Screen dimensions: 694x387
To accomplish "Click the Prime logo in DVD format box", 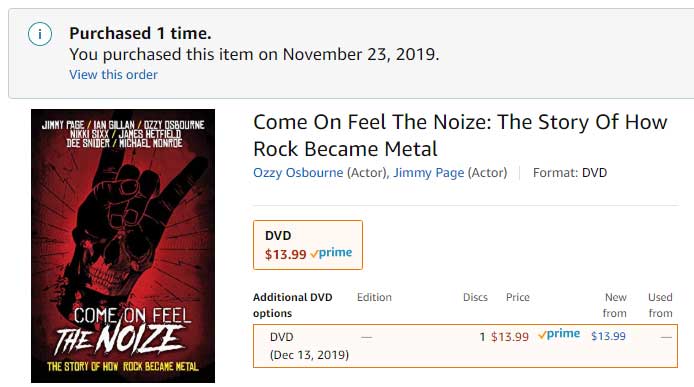I will (x=332, y=253).
